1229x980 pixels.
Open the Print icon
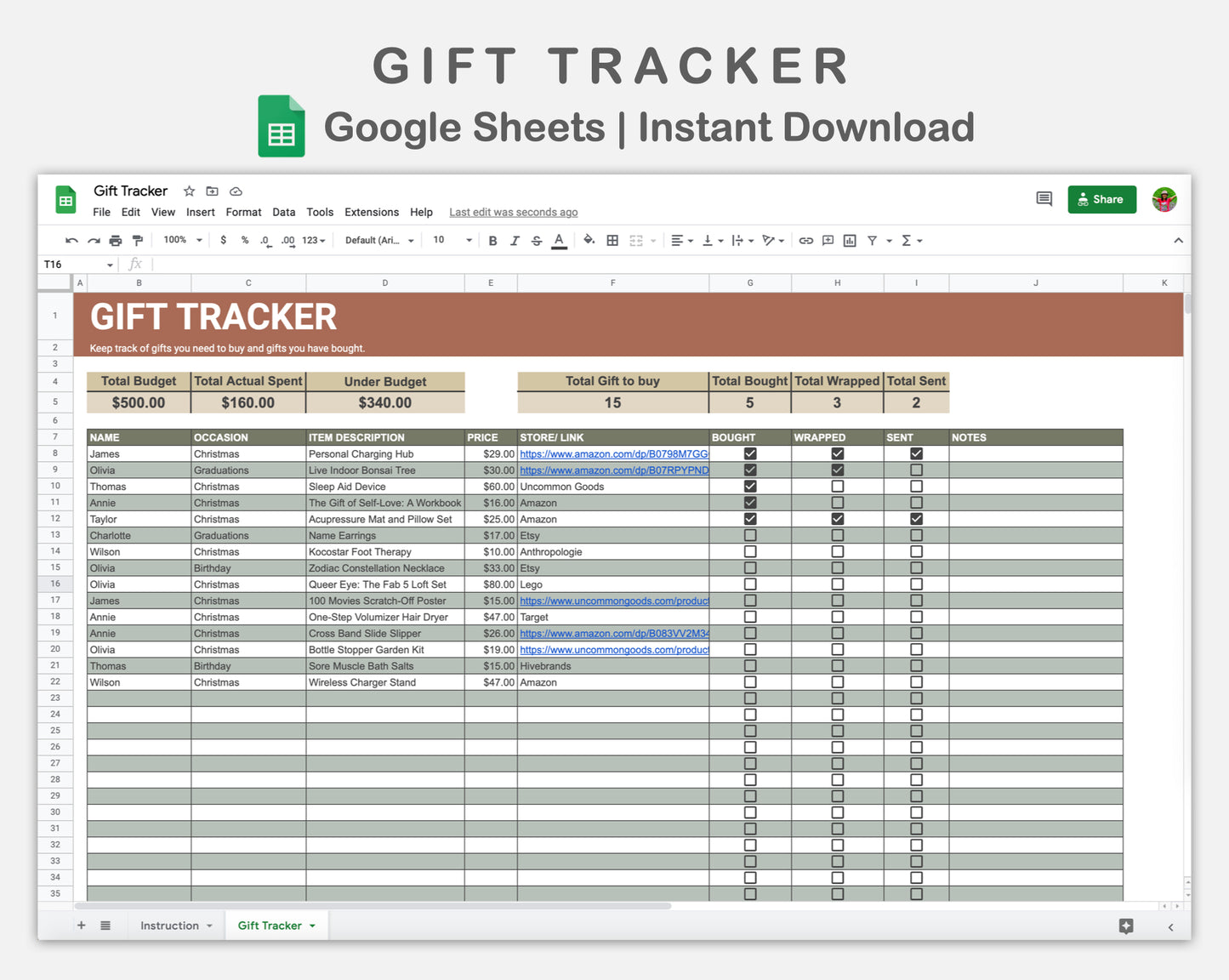(x=116, y=240)
